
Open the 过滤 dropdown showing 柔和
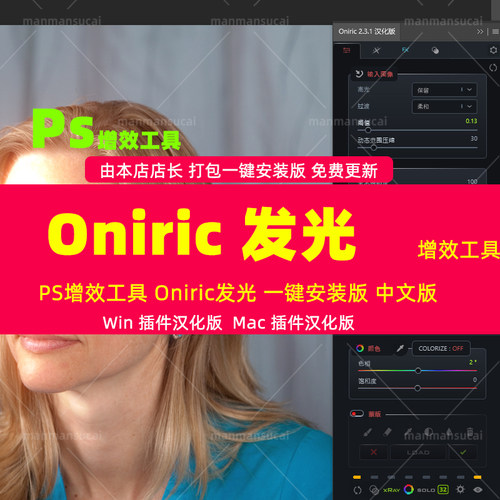pyautogui.click(x=444, y=106)
